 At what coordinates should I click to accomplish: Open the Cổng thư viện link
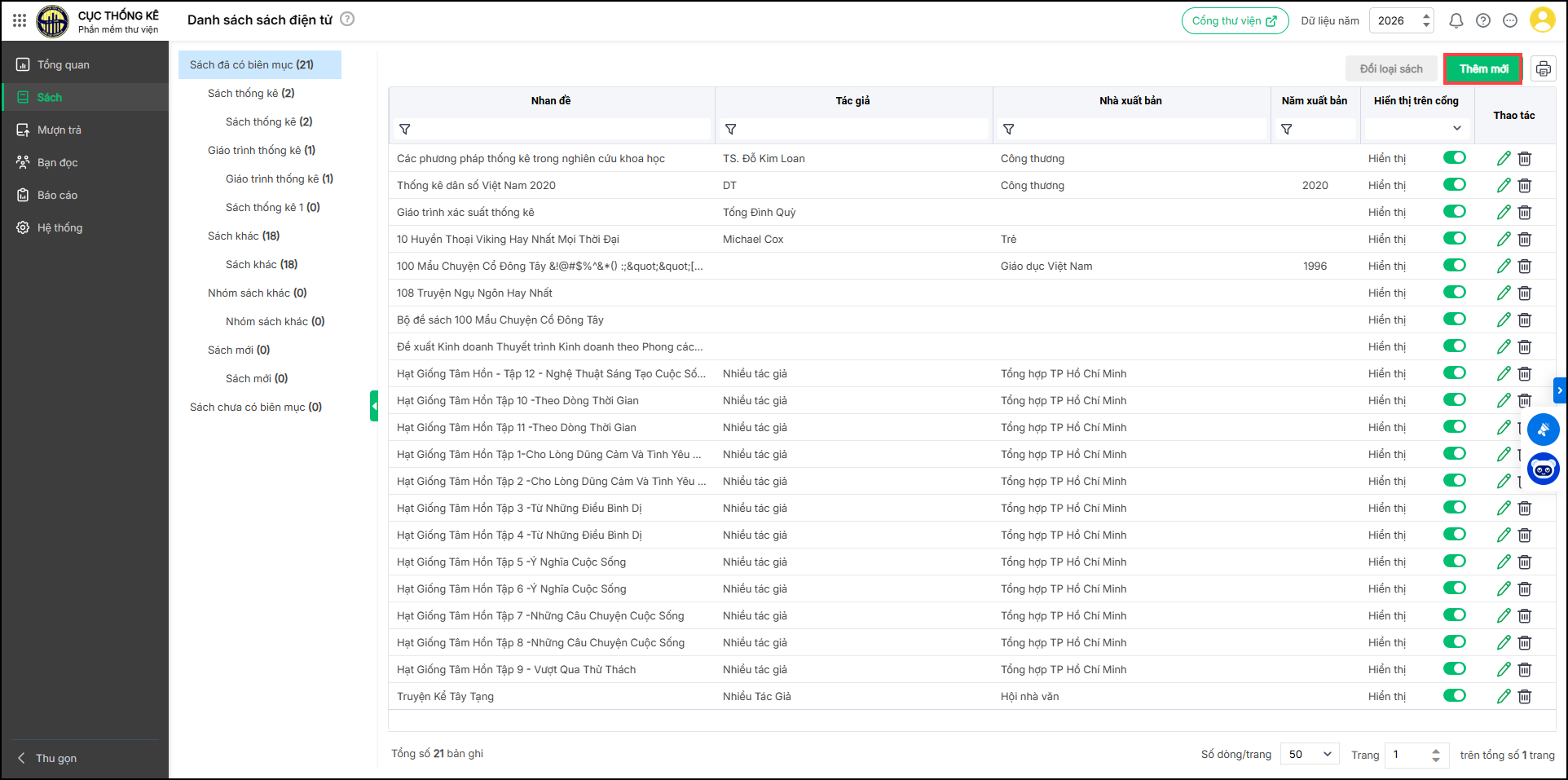(1235, 21)
